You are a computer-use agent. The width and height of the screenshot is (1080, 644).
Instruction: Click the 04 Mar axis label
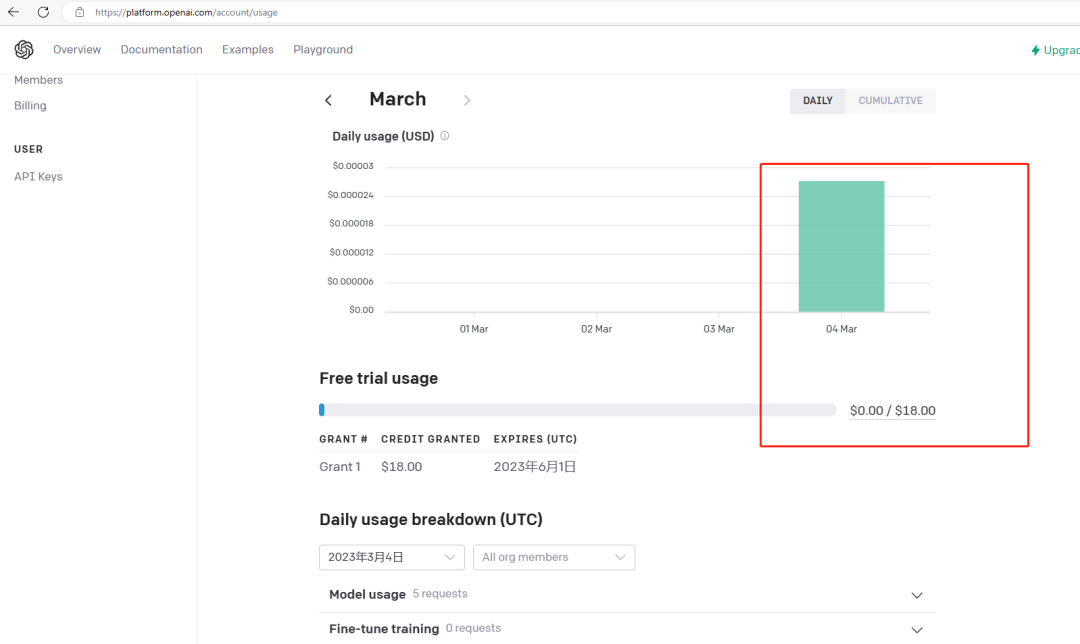pyautogui.click(x=841, y=329)
